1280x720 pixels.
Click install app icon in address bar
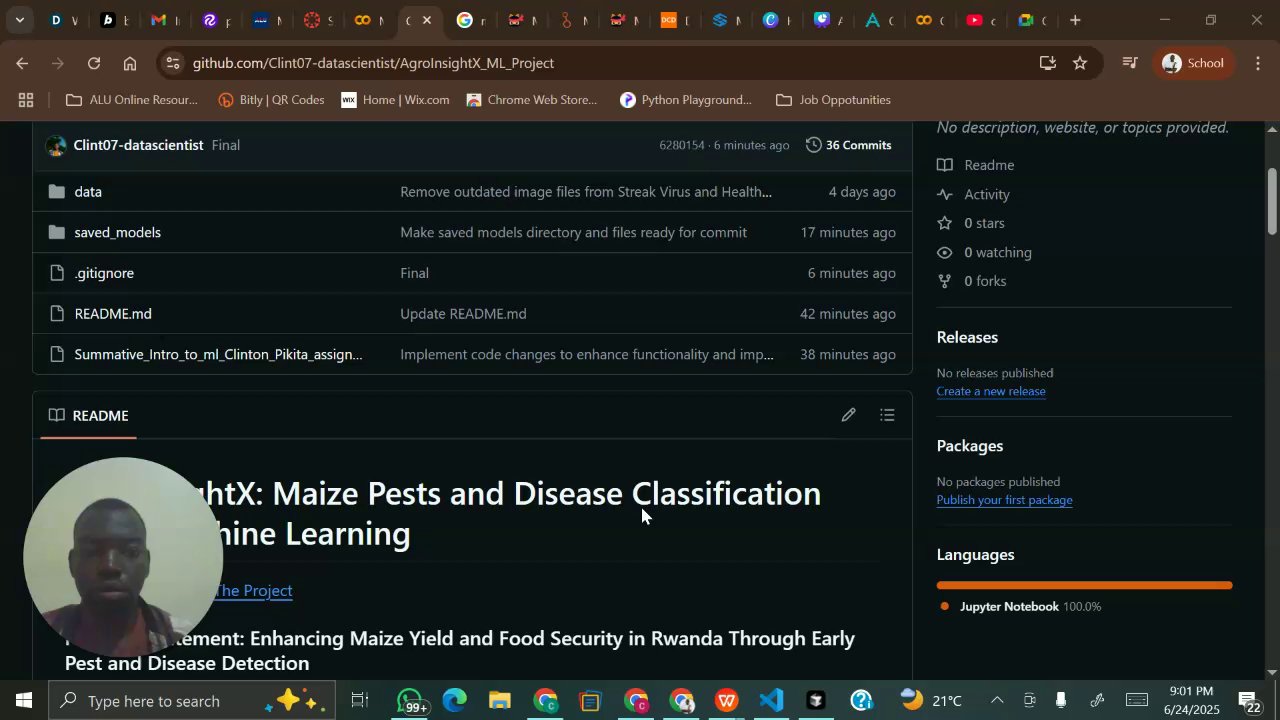pyautogui.click(x=1047, y=63)
